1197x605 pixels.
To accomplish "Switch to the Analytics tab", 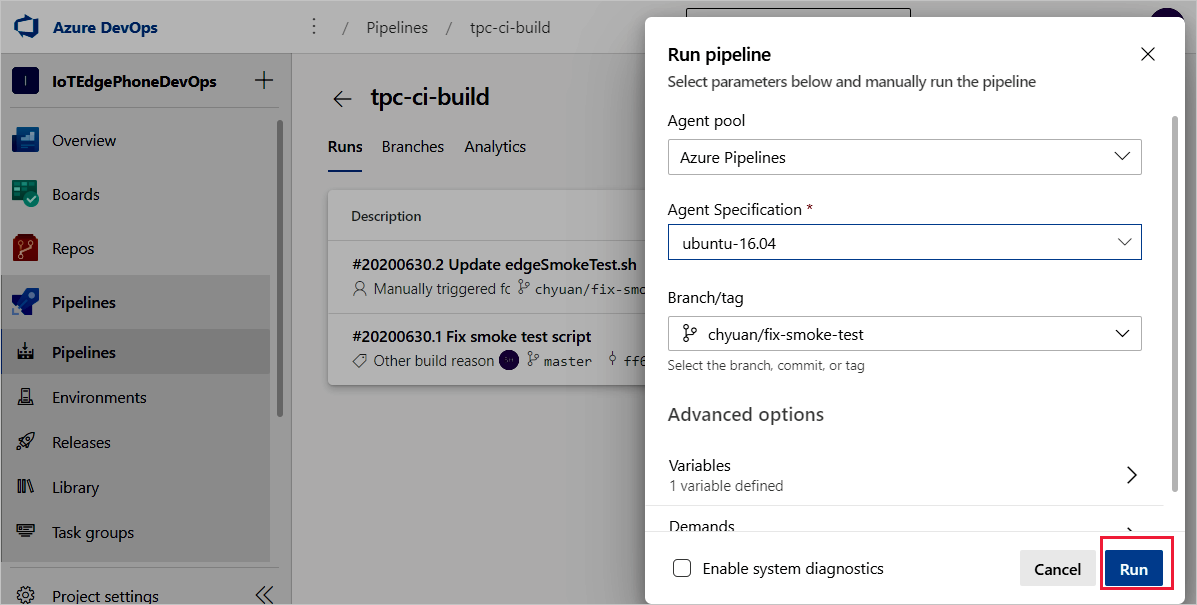I will [x=495, y=146].
